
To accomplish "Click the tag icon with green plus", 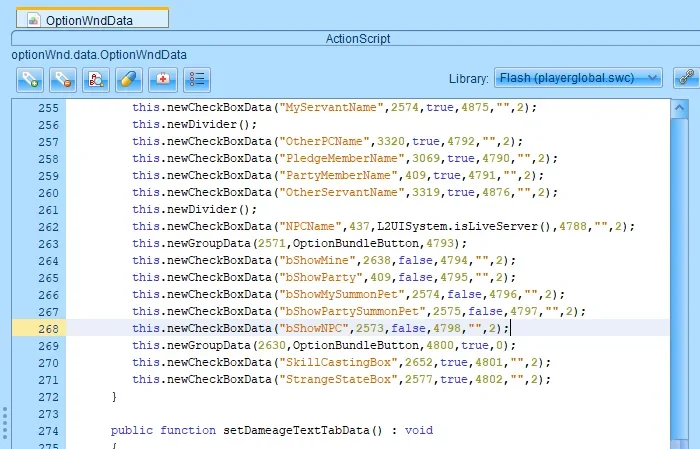I will coord(30,80).
